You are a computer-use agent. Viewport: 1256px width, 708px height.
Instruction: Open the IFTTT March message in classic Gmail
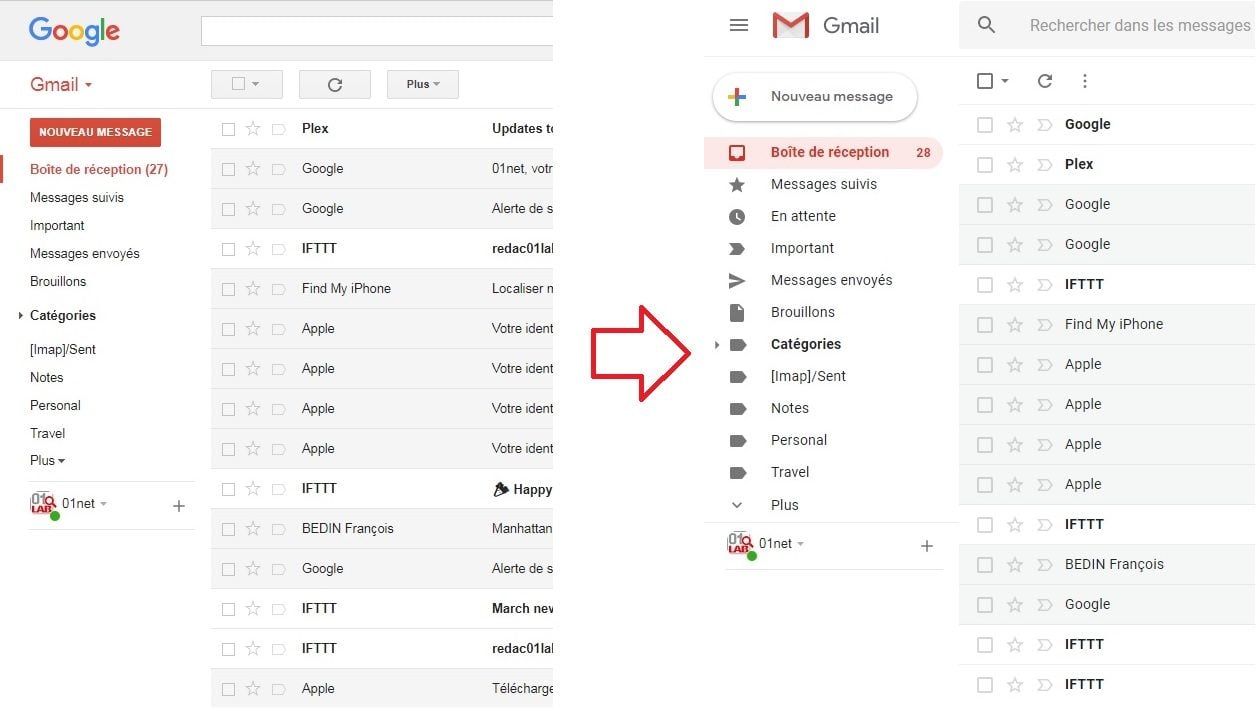click(x=382, y=609)
